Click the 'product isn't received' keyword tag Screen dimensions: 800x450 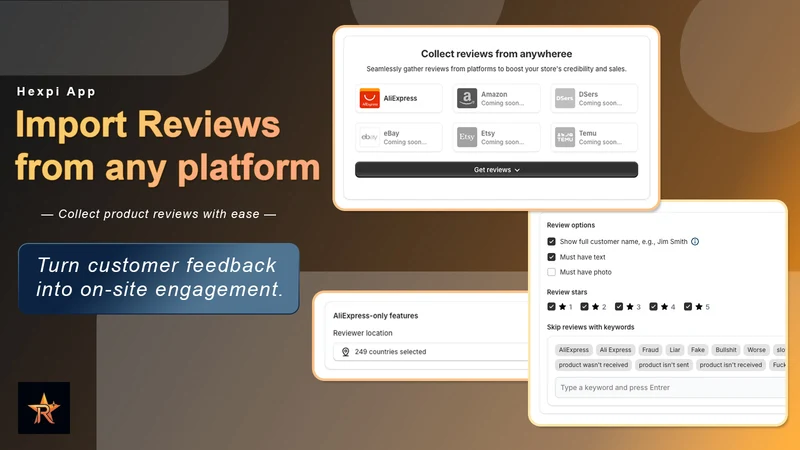coord(731,365)
